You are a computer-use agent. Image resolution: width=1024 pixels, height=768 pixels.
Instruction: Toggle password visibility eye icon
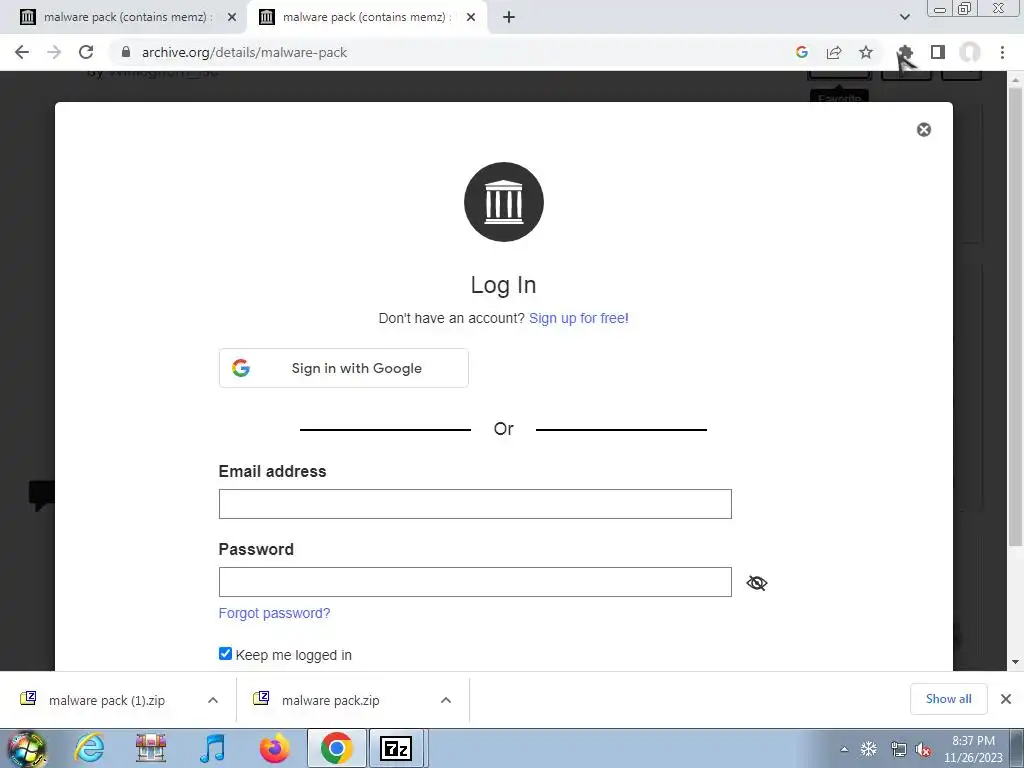click(x=757, y=583)
